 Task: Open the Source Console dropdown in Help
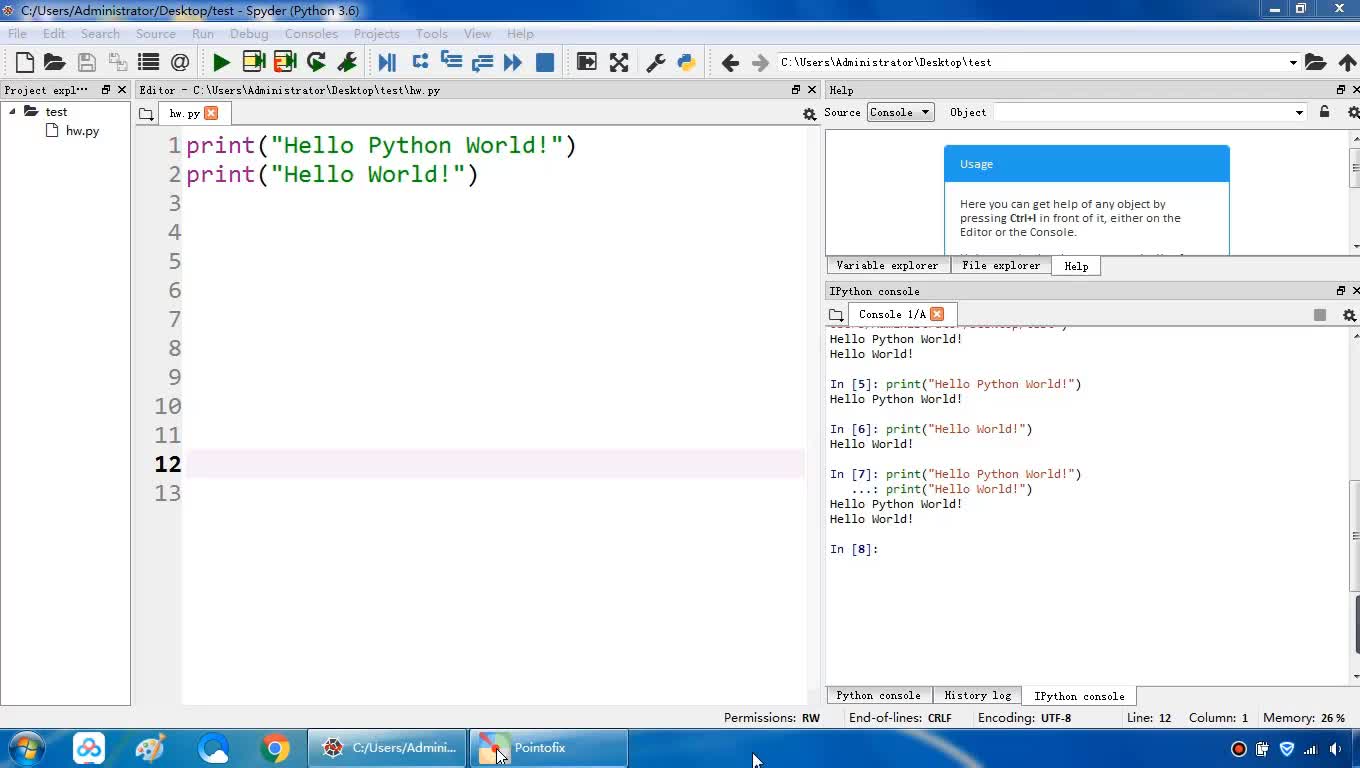(900, 112)
